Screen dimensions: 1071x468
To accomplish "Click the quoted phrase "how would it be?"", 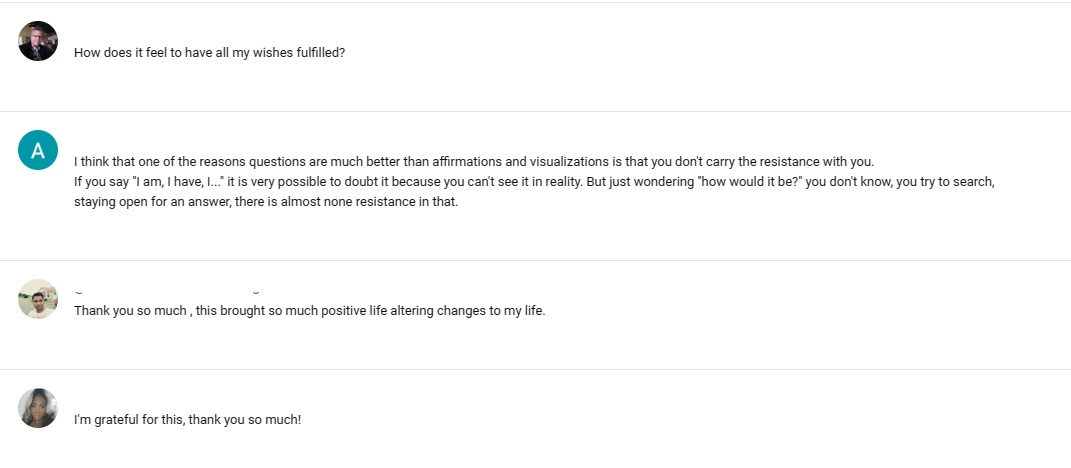I will [x=749, y=182].
